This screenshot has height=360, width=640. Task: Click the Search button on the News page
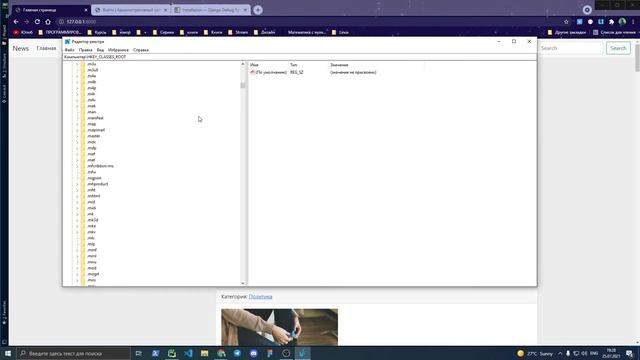618,48
